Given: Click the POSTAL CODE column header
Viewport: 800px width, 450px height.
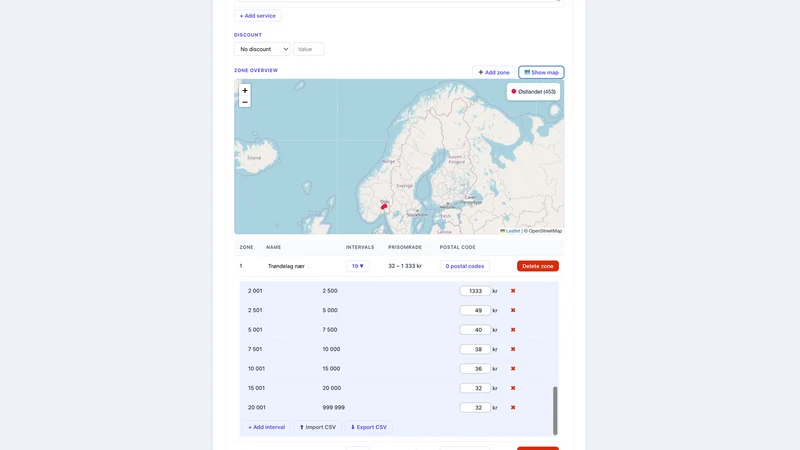Looking at the screenshot, I should coord(458,247).
